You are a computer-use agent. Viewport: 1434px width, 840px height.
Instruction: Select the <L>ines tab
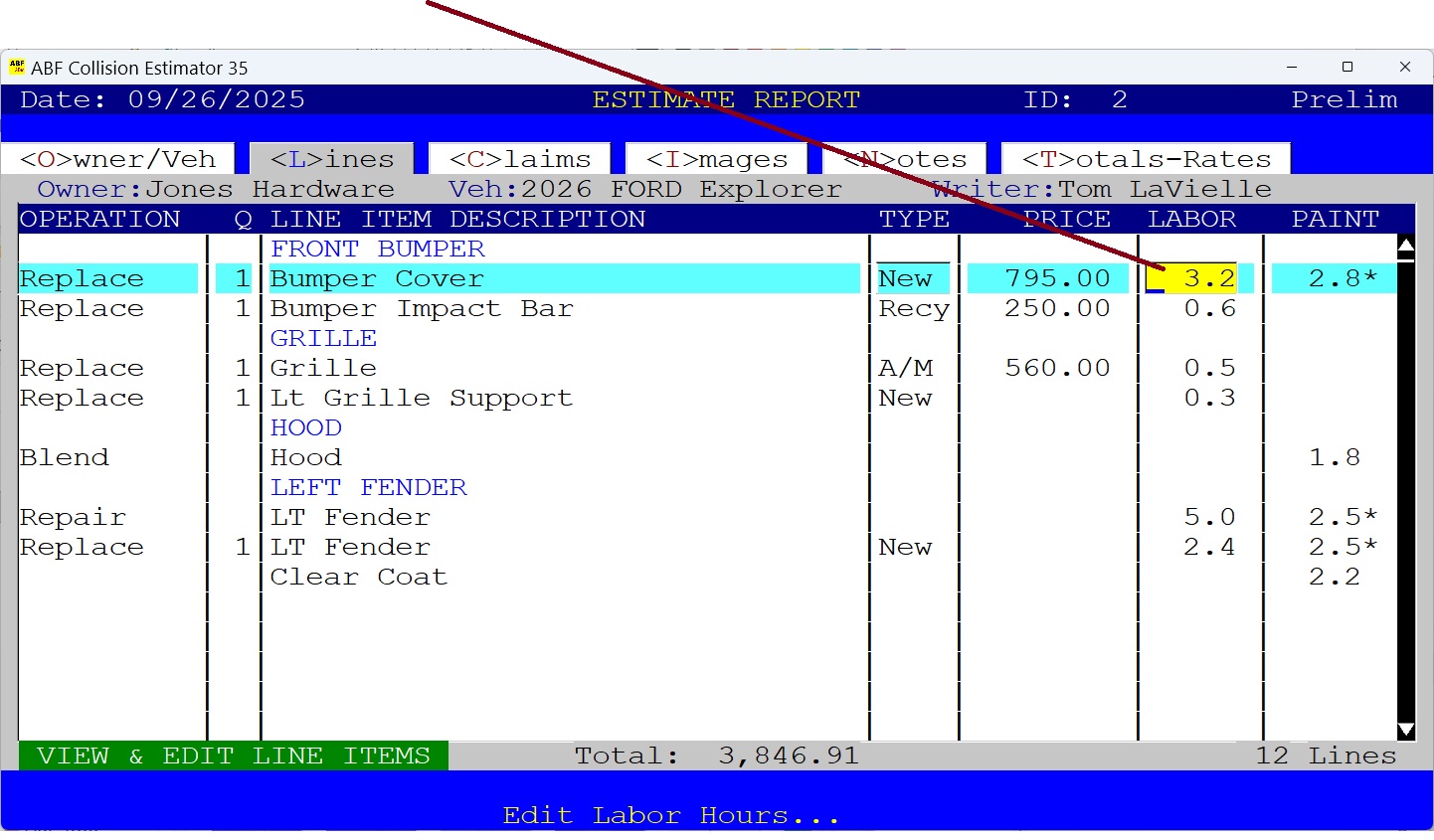333,158
